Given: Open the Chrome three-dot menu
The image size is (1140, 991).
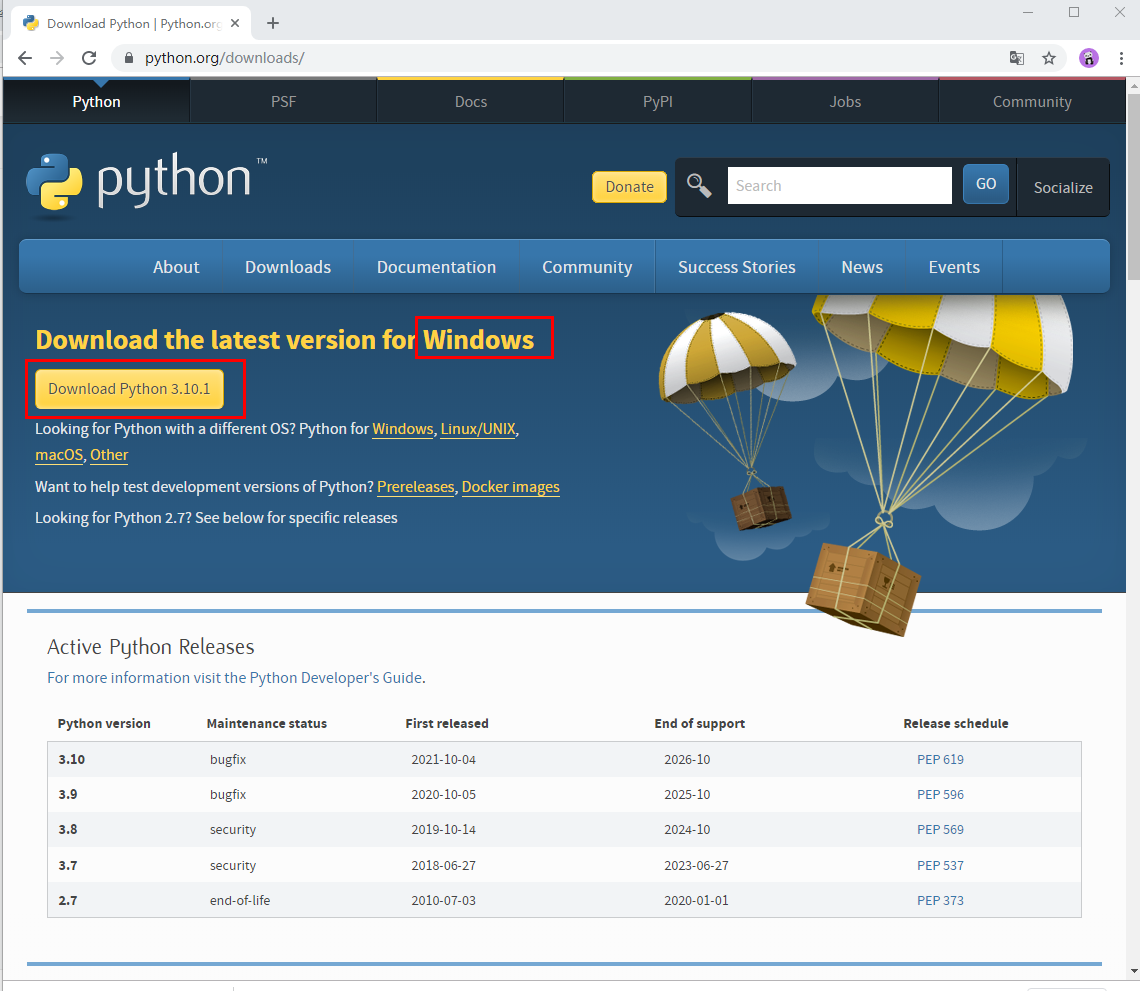Looking at the screenshot, I should click(1121, 58).
